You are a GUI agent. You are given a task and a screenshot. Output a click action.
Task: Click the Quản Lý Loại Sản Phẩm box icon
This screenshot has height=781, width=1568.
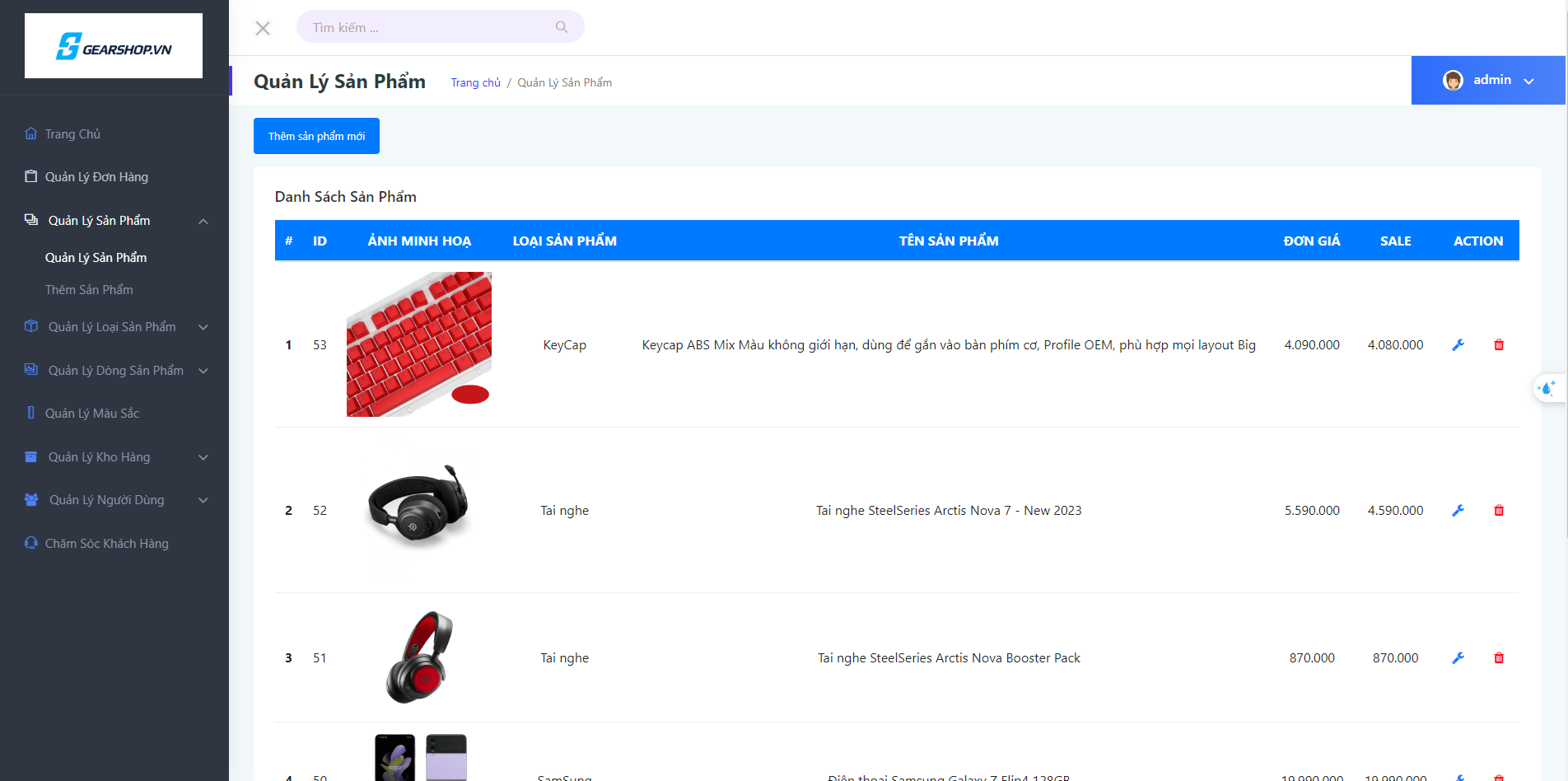31,326
